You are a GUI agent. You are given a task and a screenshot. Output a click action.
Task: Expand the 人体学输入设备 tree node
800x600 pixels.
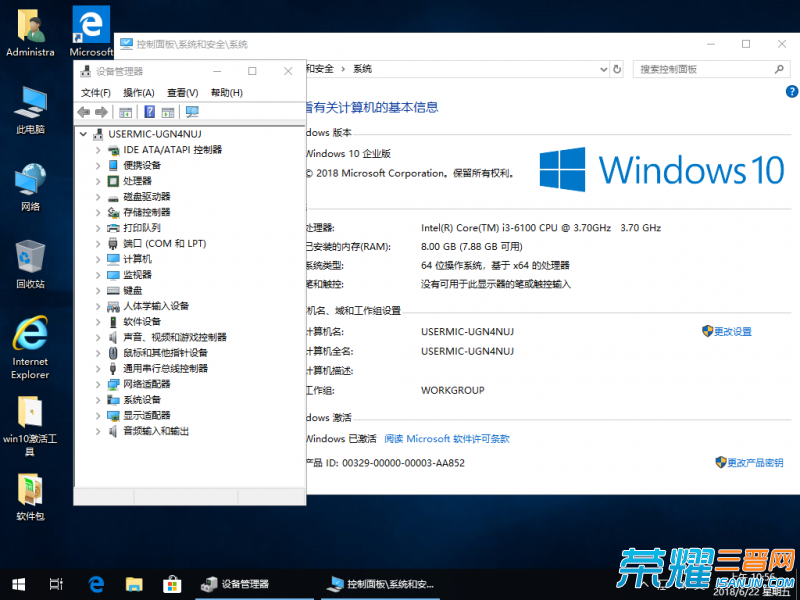pyautogui.click(x=98, y=306)
